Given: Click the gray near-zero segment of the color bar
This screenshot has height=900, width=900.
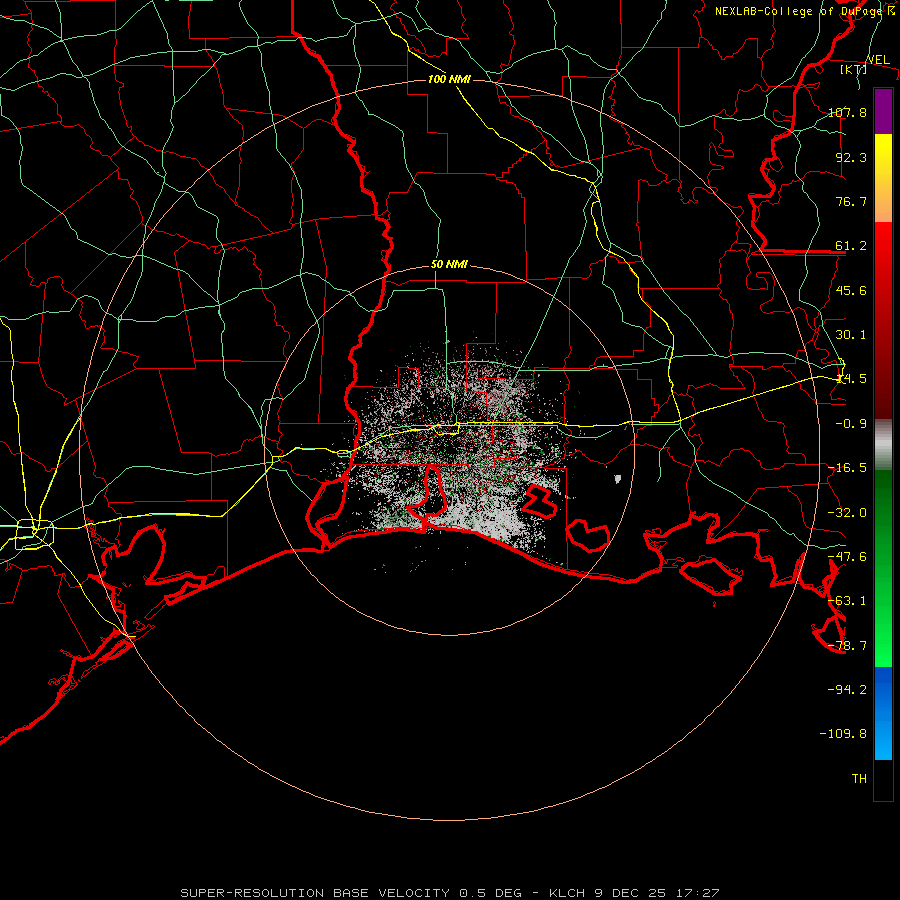Looking at the screenshot, I should coord(883,445).
